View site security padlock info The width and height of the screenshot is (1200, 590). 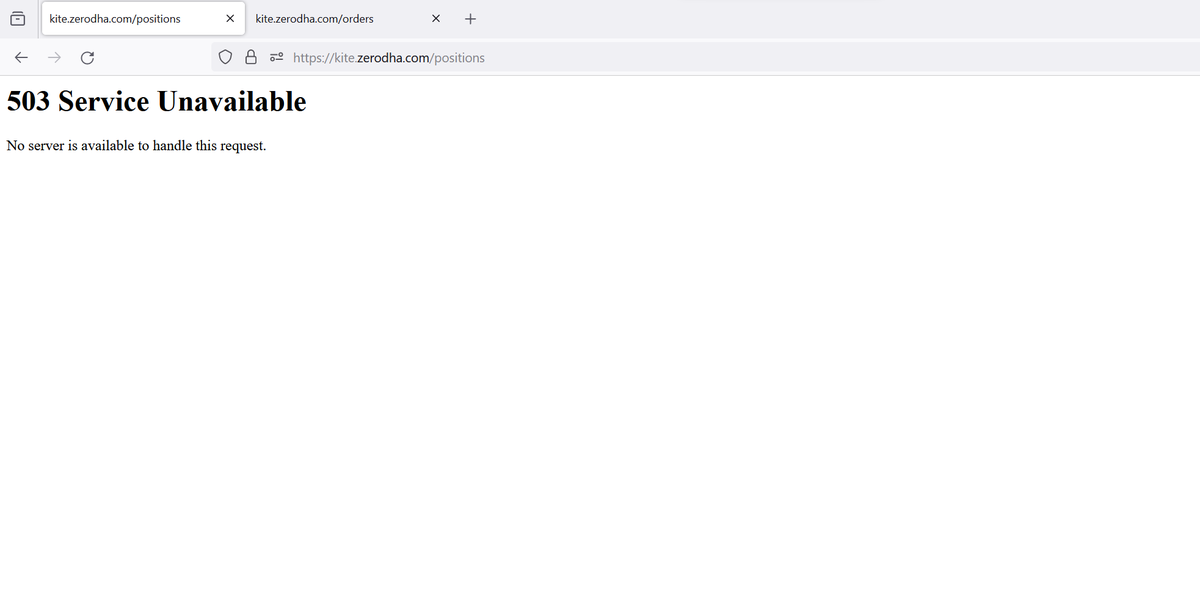tap(252, 58)
